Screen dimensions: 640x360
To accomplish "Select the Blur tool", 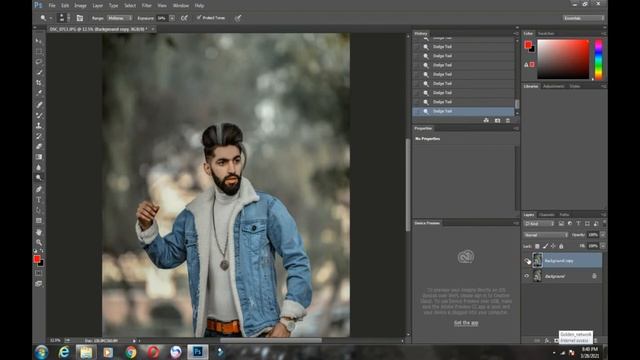I will [39, 167].
